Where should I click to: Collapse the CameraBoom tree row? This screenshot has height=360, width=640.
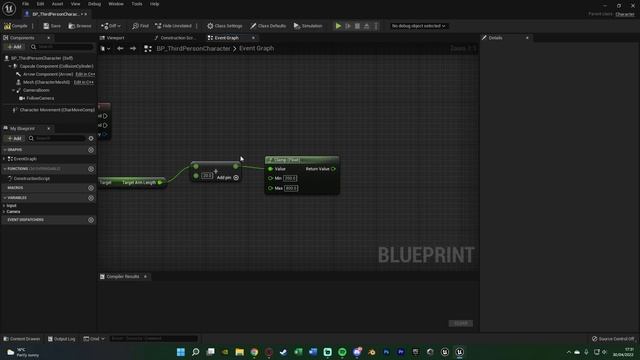click(x=13, y=90)
